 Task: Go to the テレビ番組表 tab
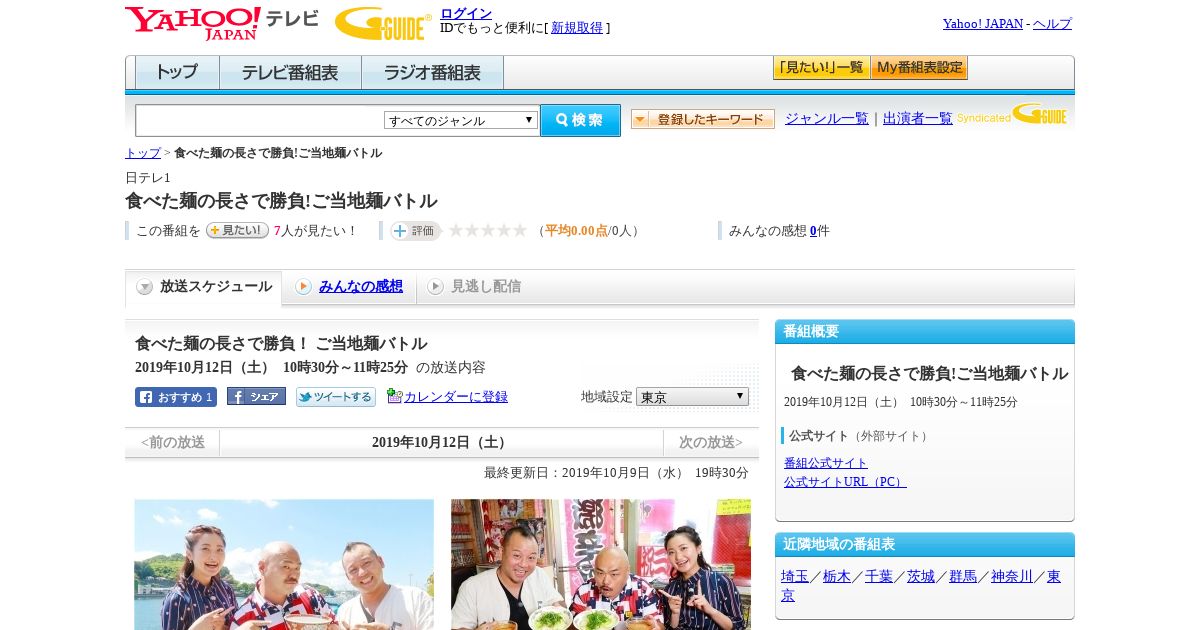290,73
